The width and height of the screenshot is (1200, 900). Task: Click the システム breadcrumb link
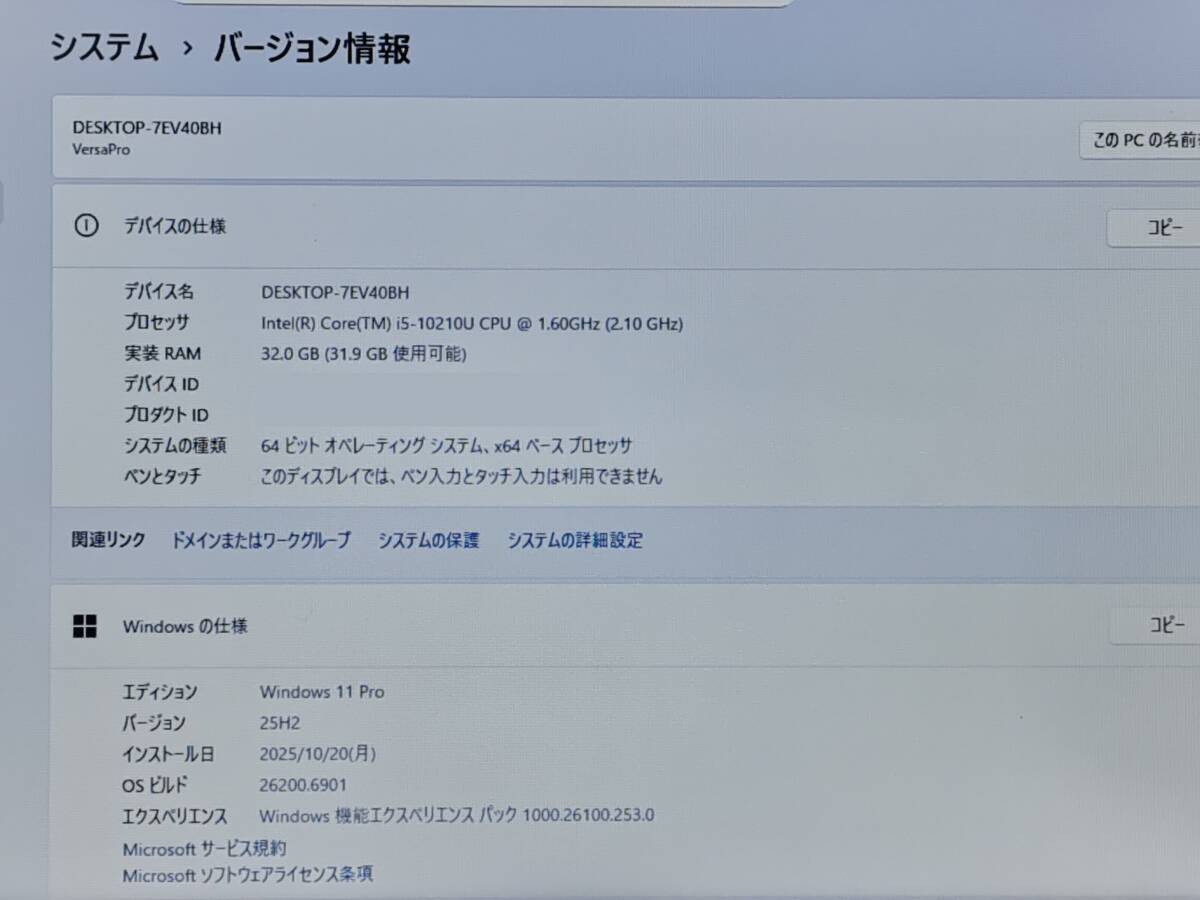[105, 48]
